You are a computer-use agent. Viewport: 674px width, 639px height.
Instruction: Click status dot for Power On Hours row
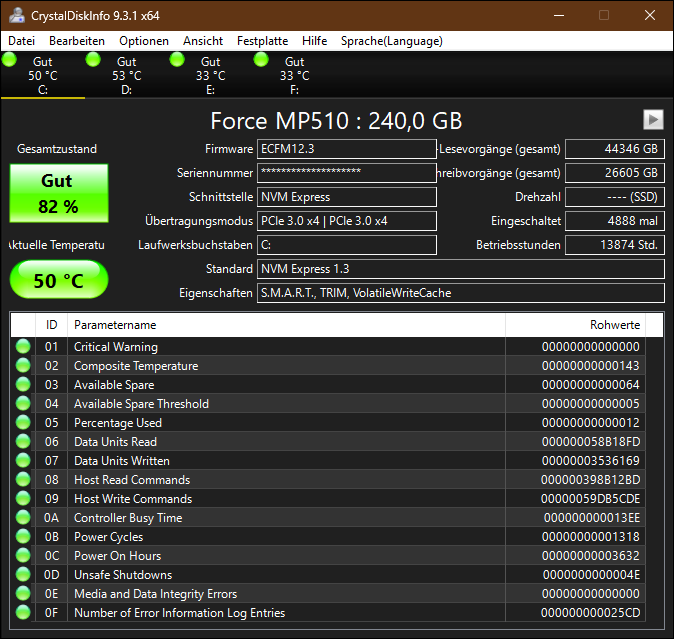point(23,555)
